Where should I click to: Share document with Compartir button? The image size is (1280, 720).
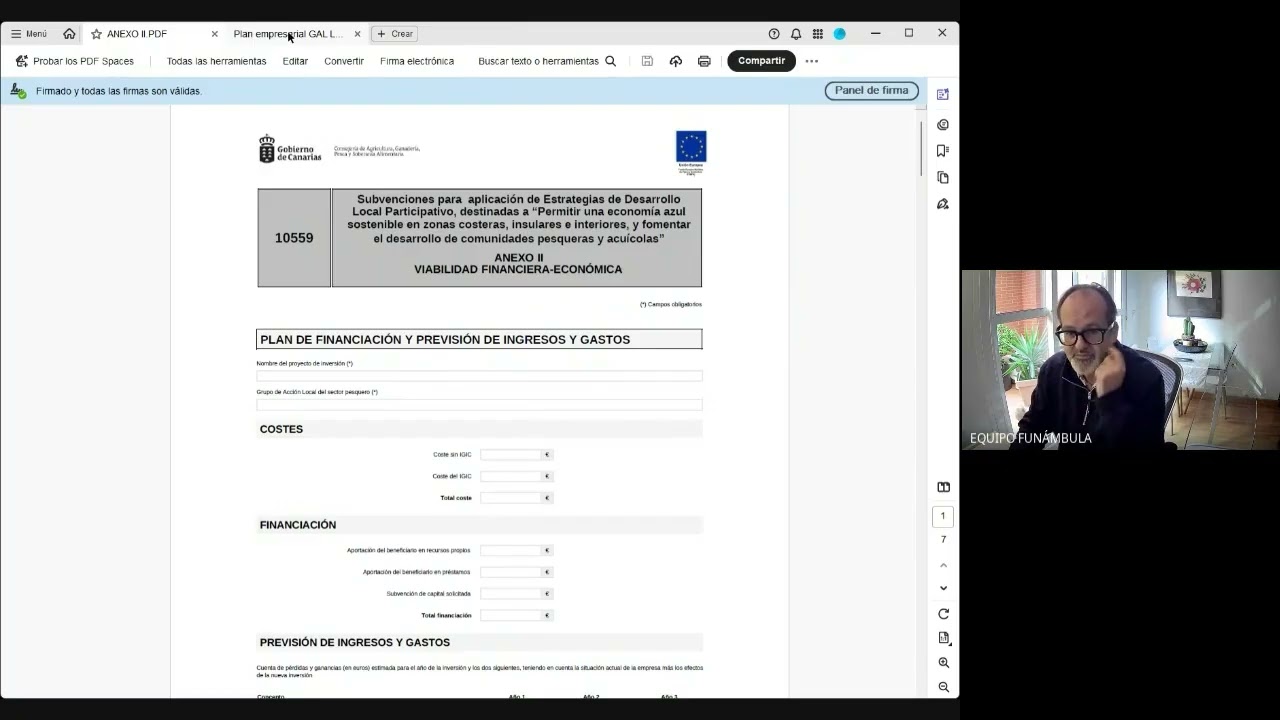coord(761,61)
